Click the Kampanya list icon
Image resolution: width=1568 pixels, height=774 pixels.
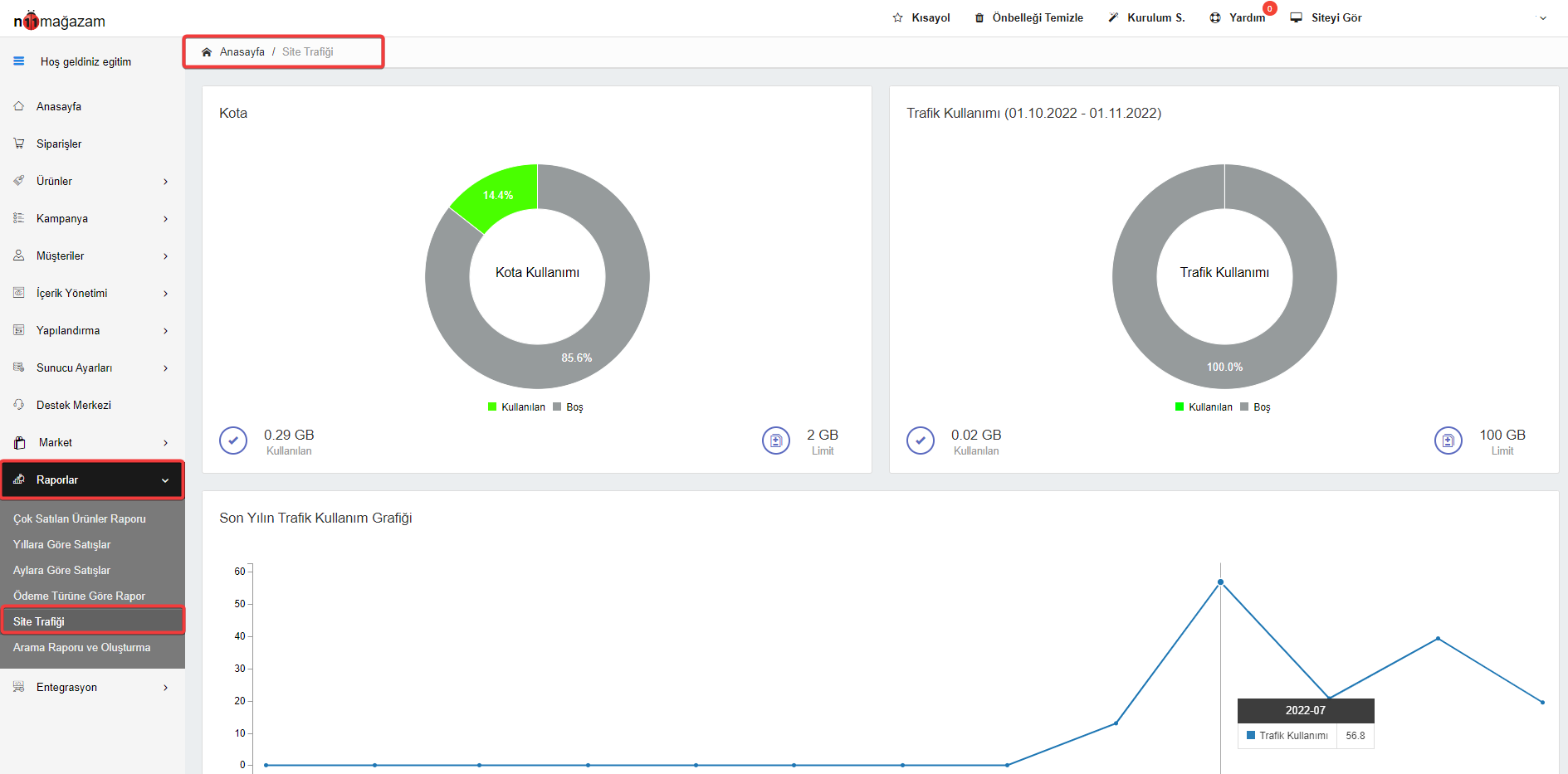coord(19,218)
